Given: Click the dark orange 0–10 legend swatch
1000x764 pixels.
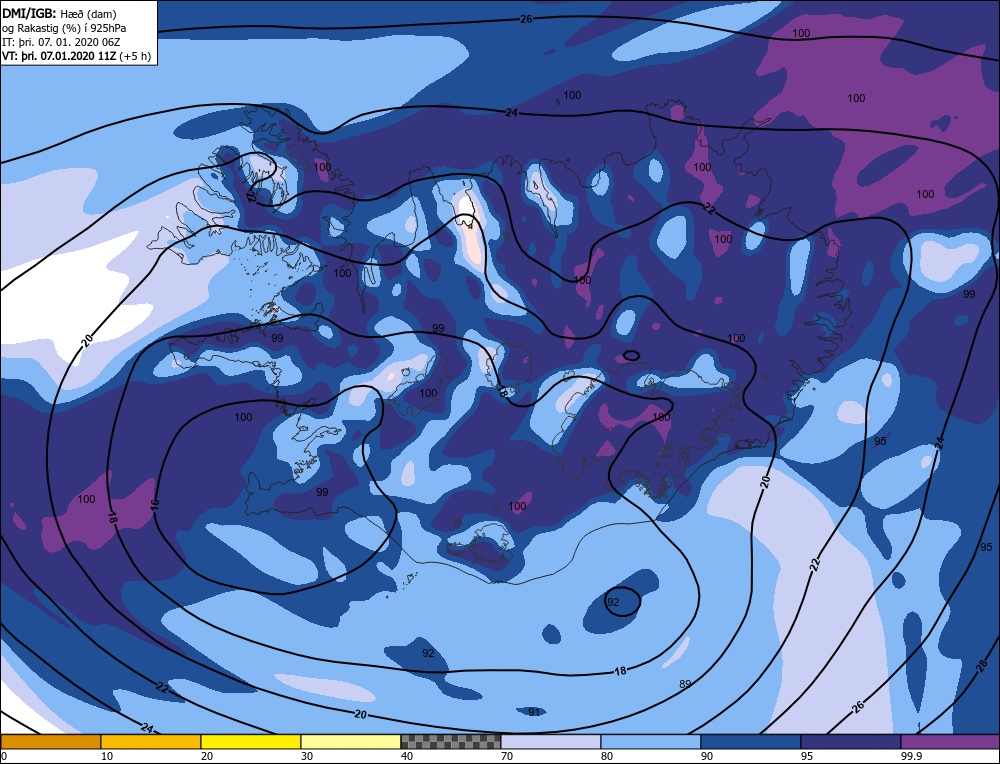Looking at the screenshot, I should click(x=51, y=741).
